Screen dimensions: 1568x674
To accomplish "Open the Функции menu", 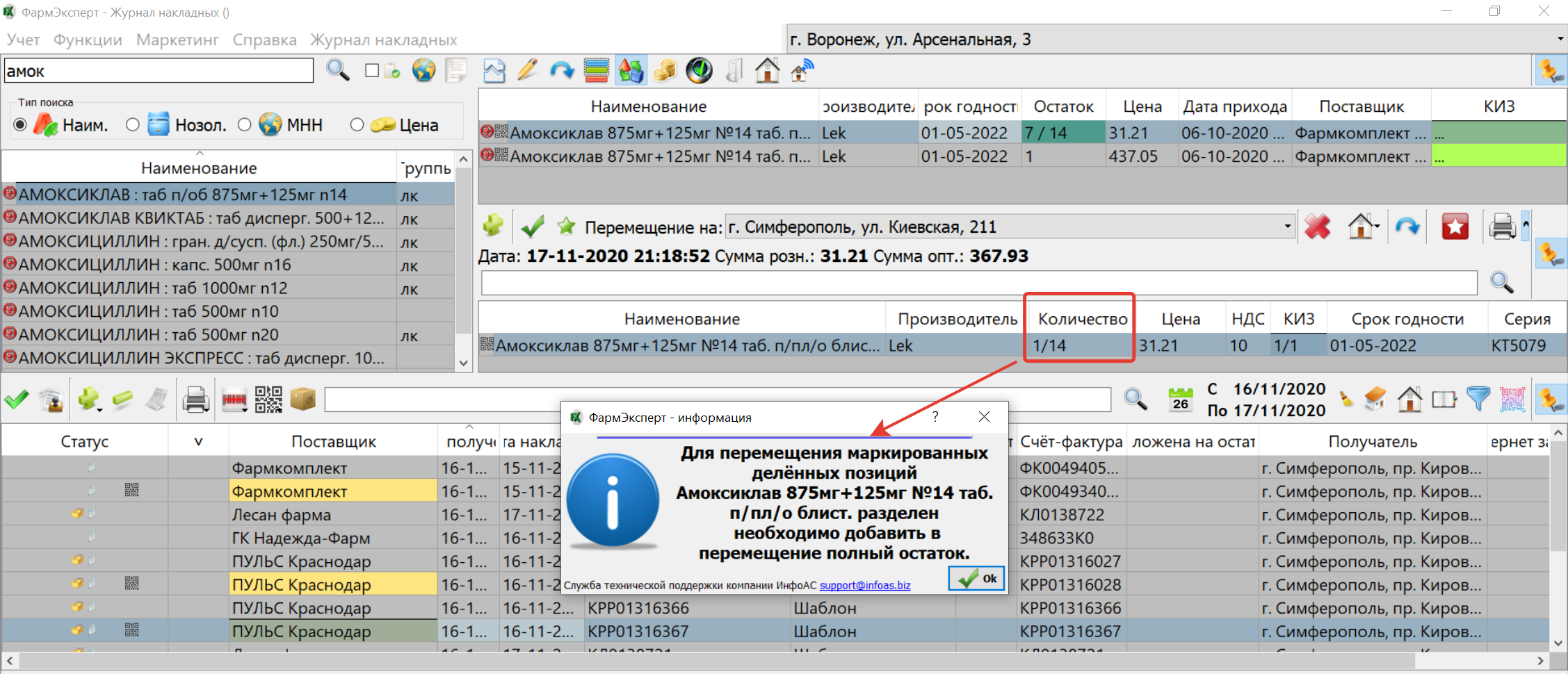I will pyautogui.click(x=88, y=40).
